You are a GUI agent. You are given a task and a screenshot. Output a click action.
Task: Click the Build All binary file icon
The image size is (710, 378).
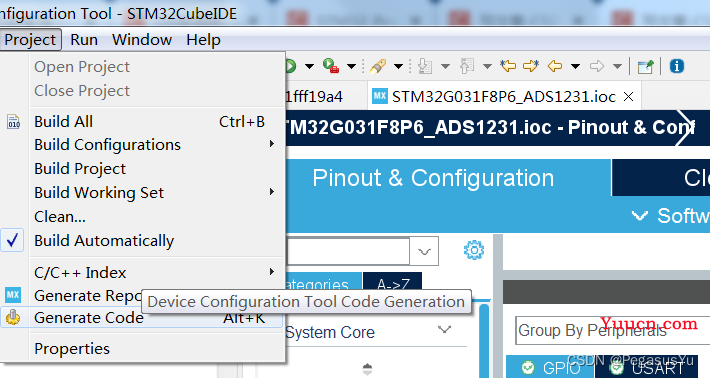[14, 121]
